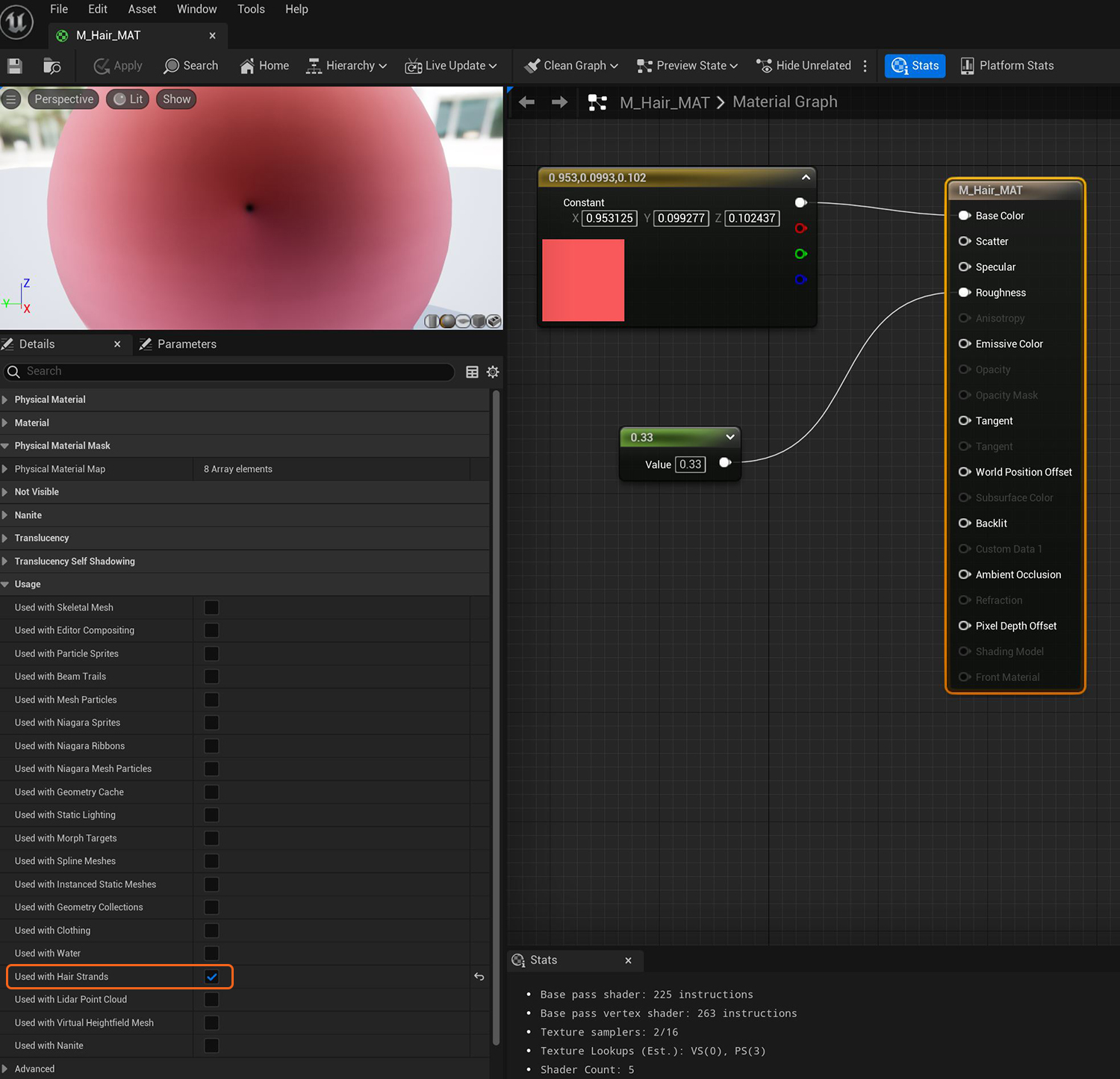Select the cube preview mesh icon
Viewport: 1120px width, 1079px height.
[478, 321]
